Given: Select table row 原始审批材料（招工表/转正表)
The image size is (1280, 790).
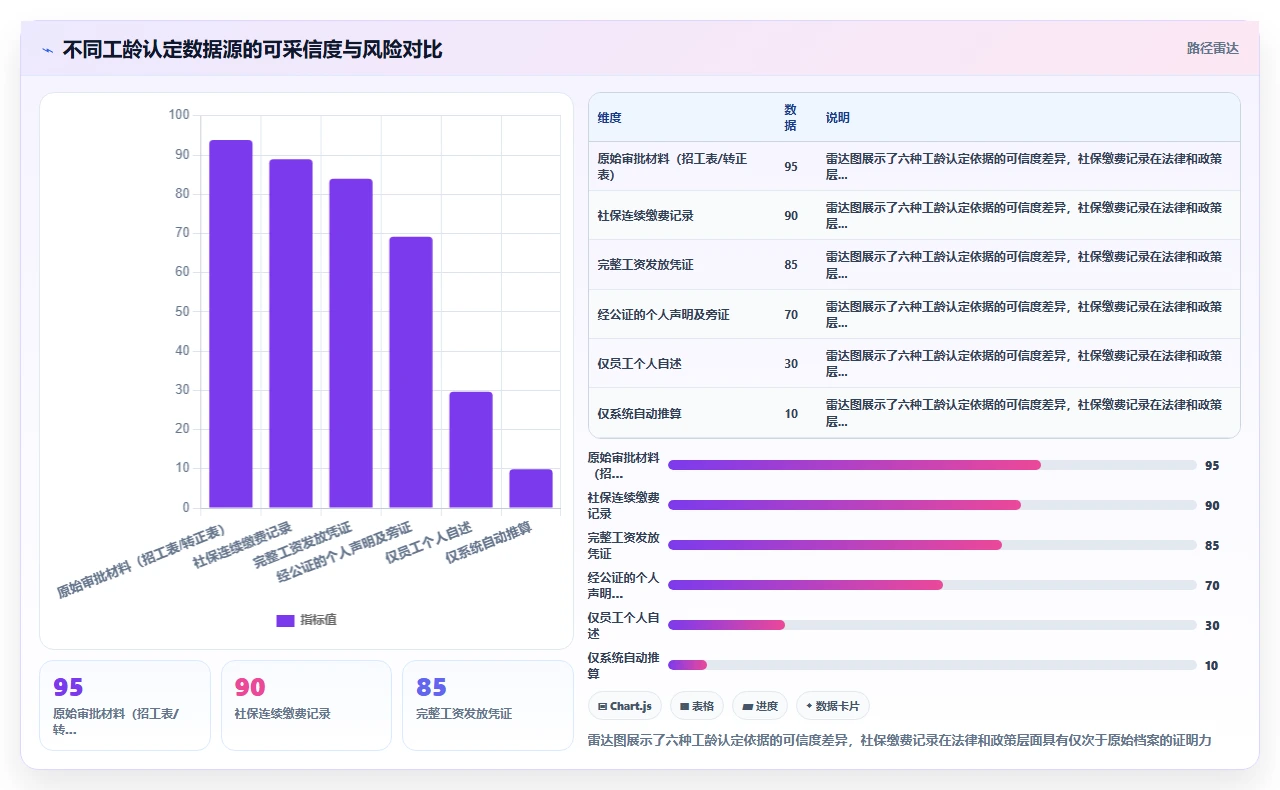Looking at the screenshot, I should [x=914, y=166].
